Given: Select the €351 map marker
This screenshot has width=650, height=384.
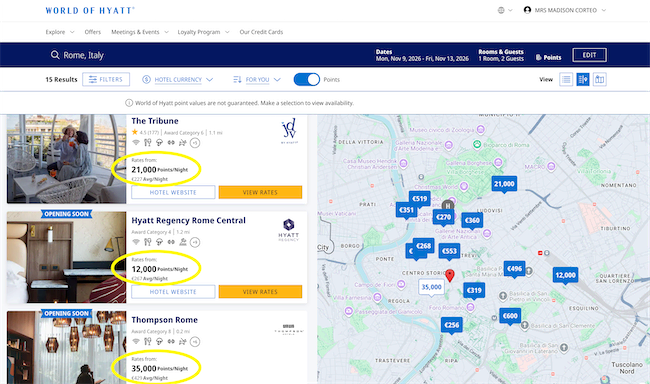Looking at the screenshot, I should coord(406,210).
